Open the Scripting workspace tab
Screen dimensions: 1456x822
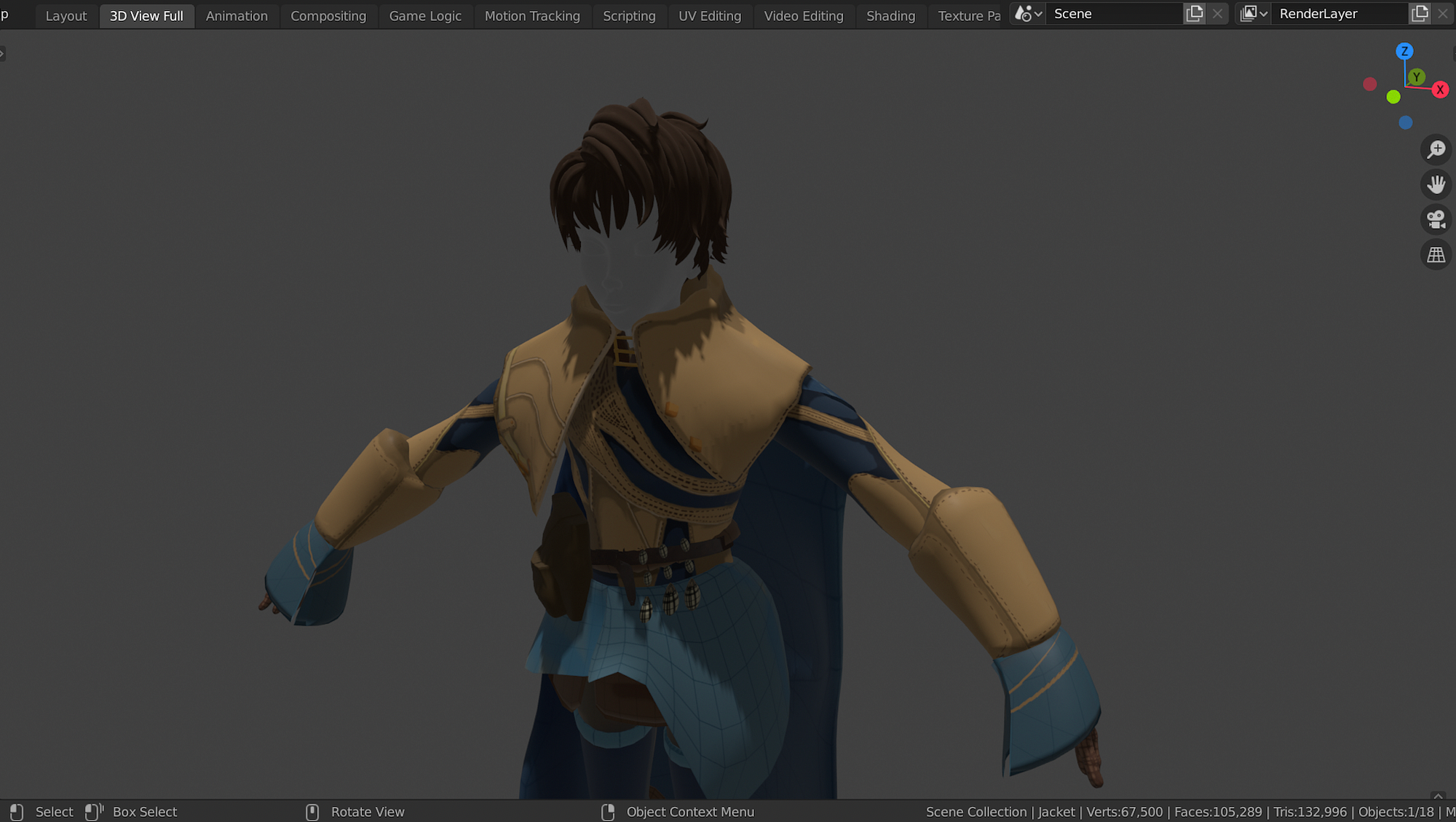[x=629, y=16]
